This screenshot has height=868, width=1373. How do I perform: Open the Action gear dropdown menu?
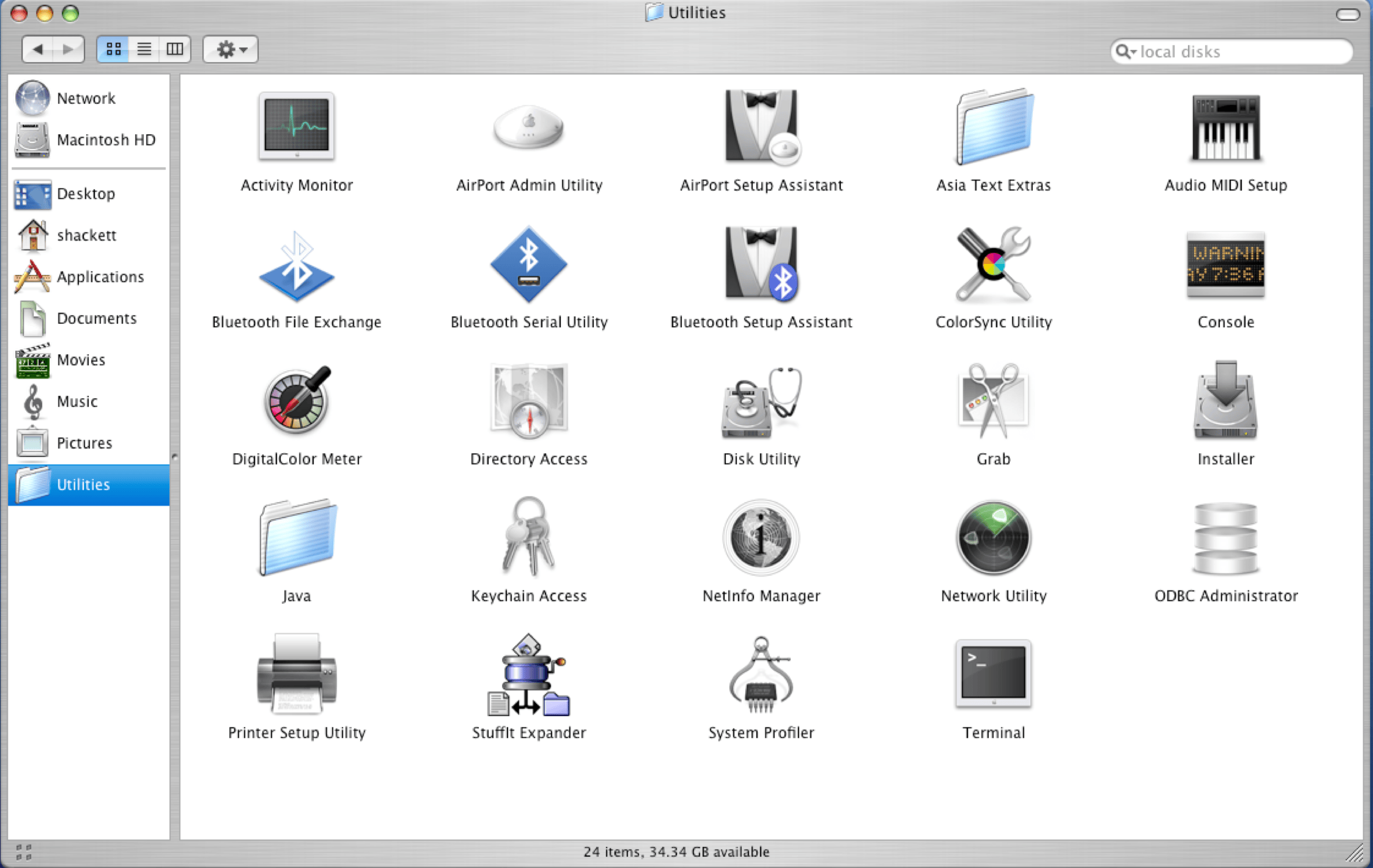click(231, 49)
